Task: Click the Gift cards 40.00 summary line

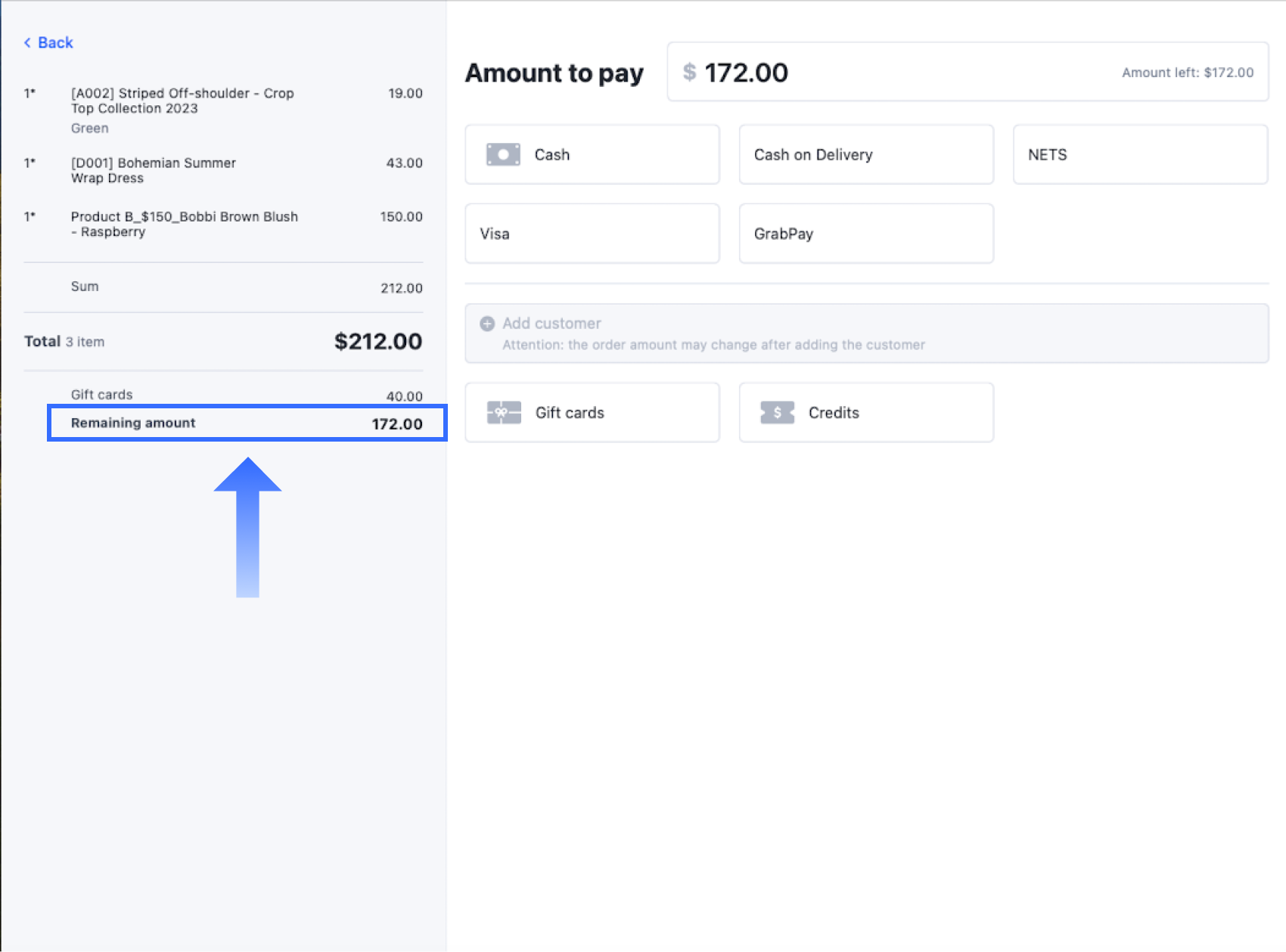Action: coord(247,395)
